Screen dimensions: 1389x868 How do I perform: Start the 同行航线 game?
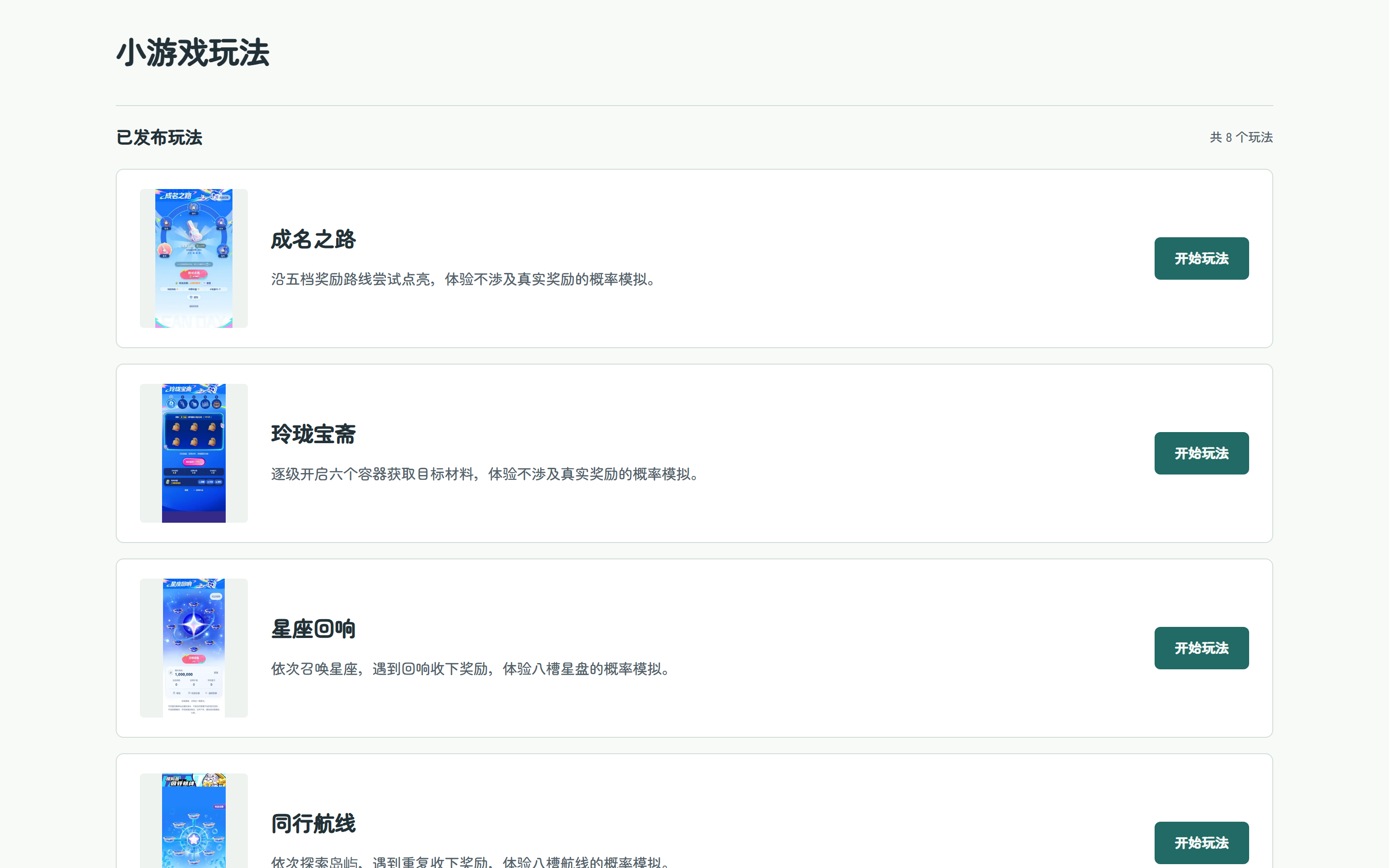coord(1201,842)
